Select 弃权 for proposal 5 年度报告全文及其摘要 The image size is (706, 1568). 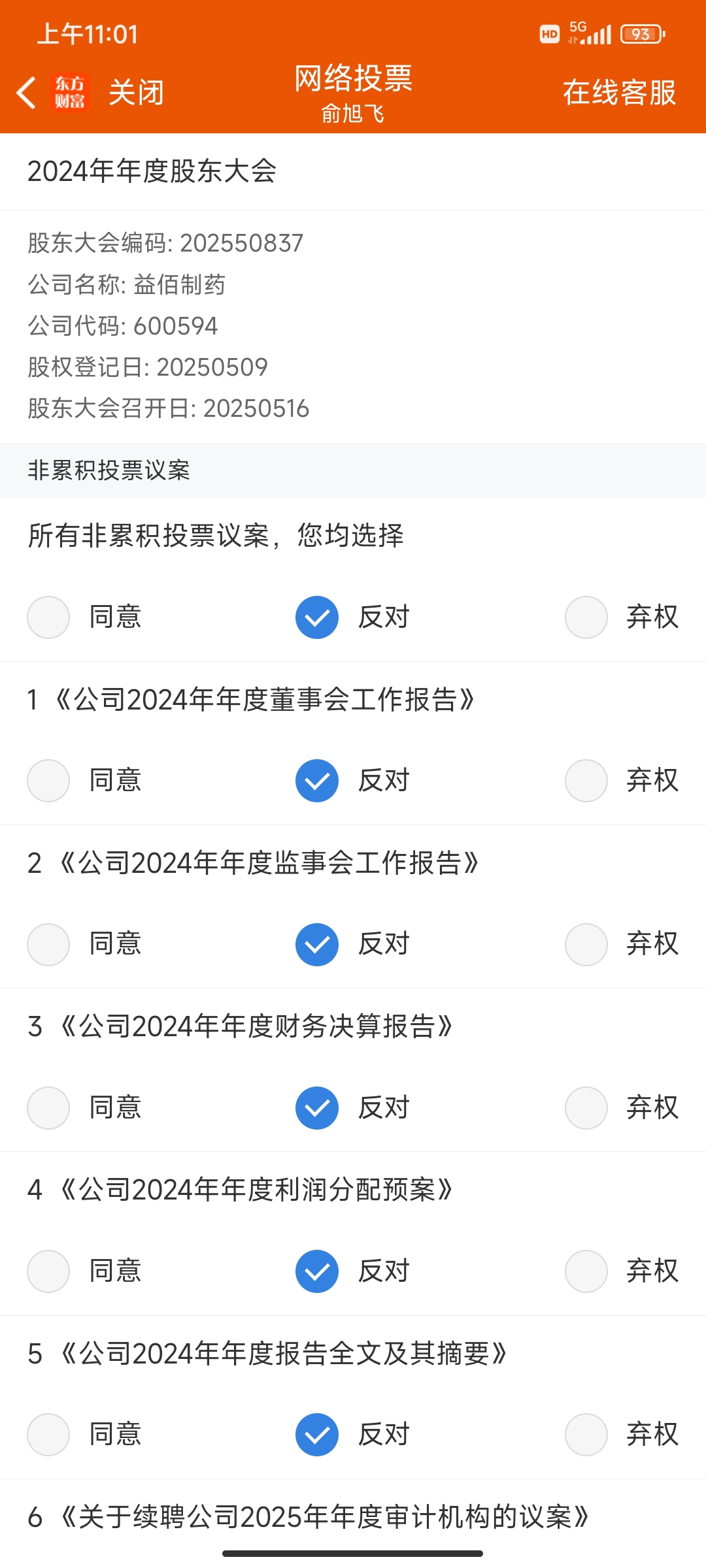[x=586, y=1435]
